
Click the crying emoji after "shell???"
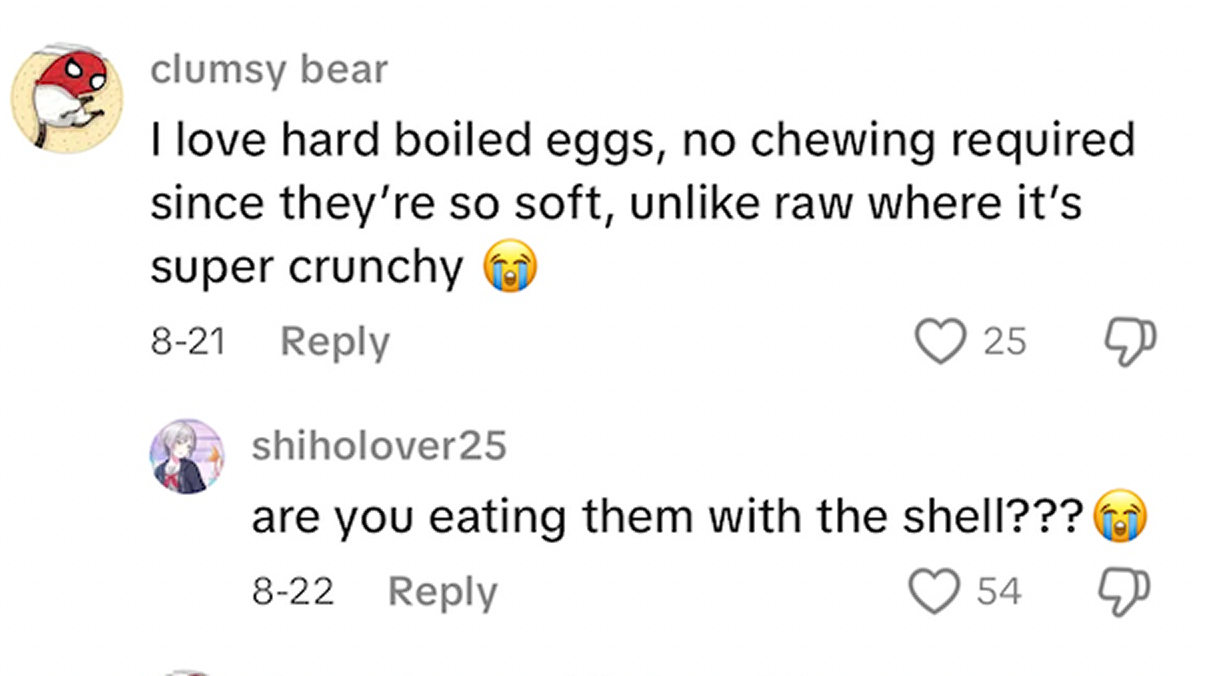point(1120,518)
